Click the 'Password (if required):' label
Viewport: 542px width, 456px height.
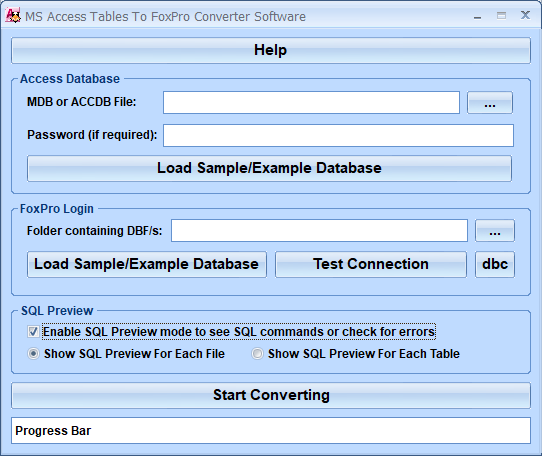coord(92,135)
